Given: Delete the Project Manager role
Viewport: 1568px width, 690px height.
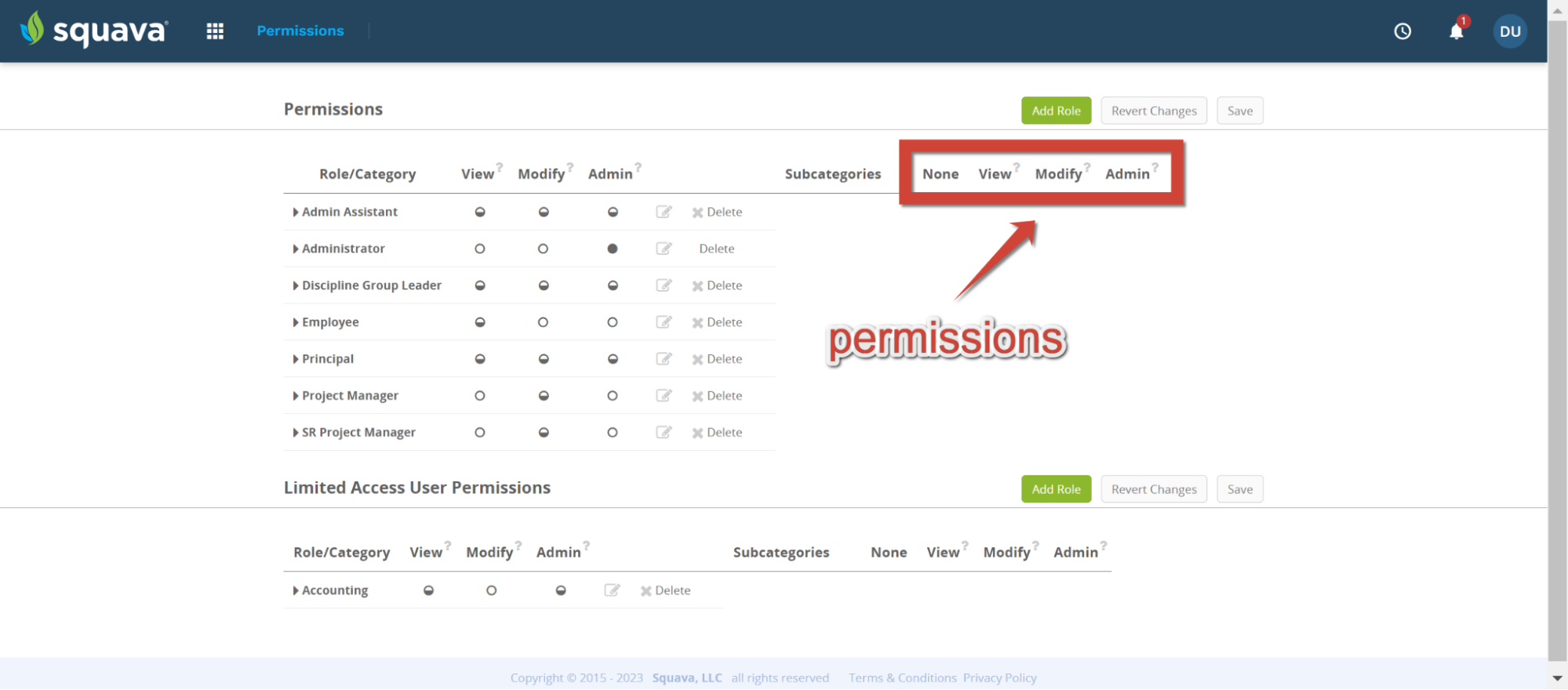Looking at the screenshot, I should (x=717, y=396).
